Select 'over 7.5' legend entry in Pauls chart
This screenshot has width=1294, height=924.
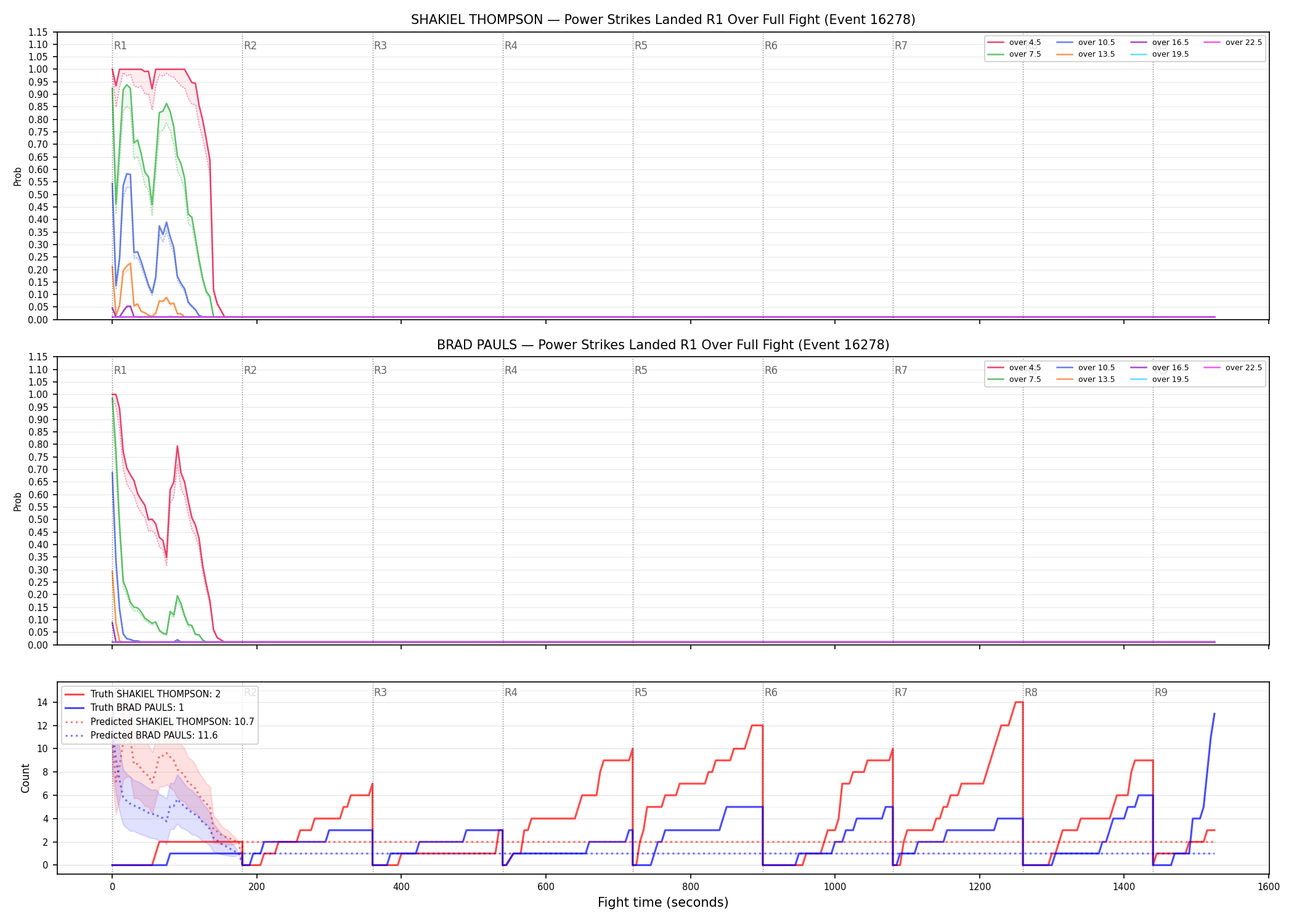click(1014, 379)
